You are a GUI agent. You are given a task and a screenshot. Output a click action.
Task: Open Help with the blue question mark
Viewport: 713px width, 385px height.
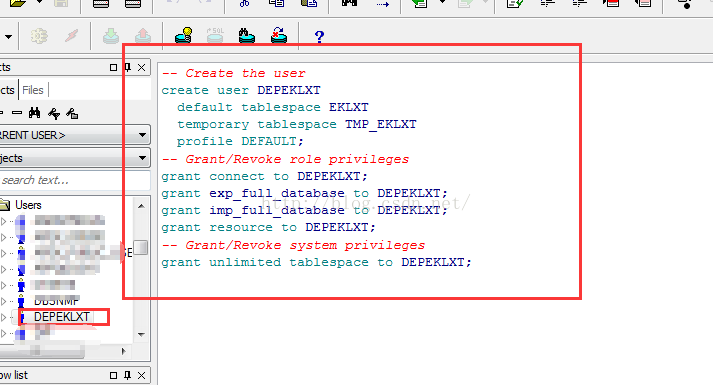click(319, 36)
